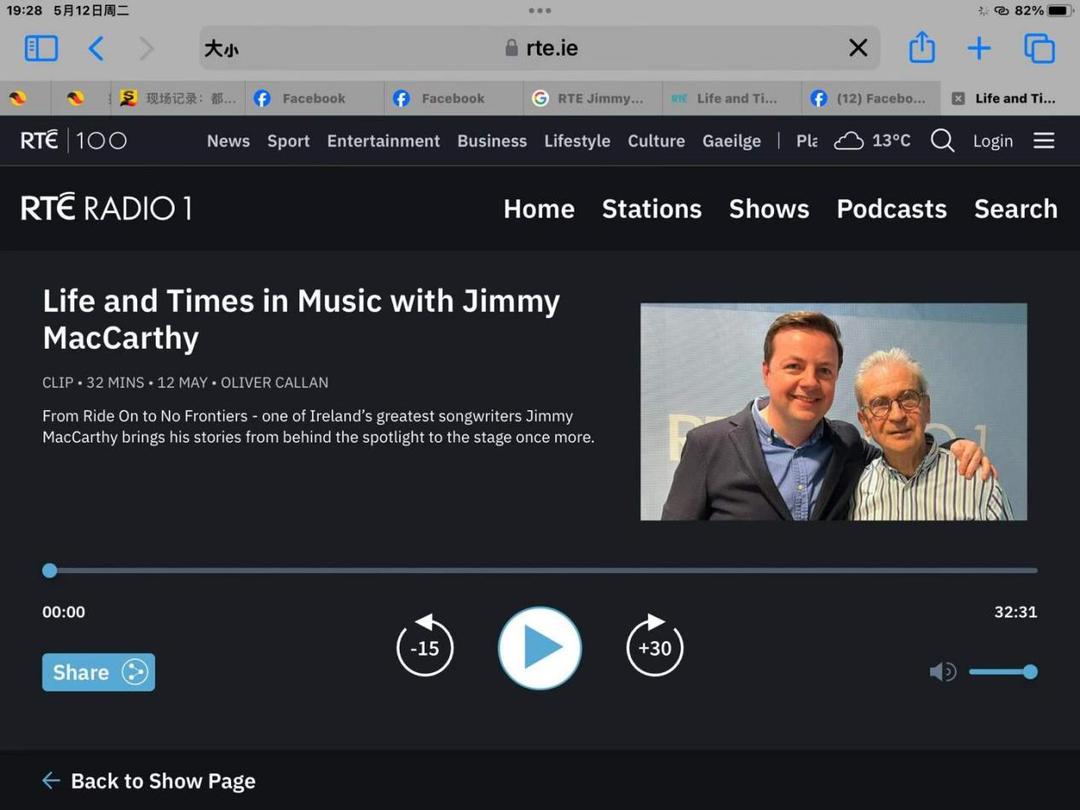This screenshot has height=810, width=1080.
Task: Open Entertainment section
Action: pyautogui.click(x=383, y=141)
